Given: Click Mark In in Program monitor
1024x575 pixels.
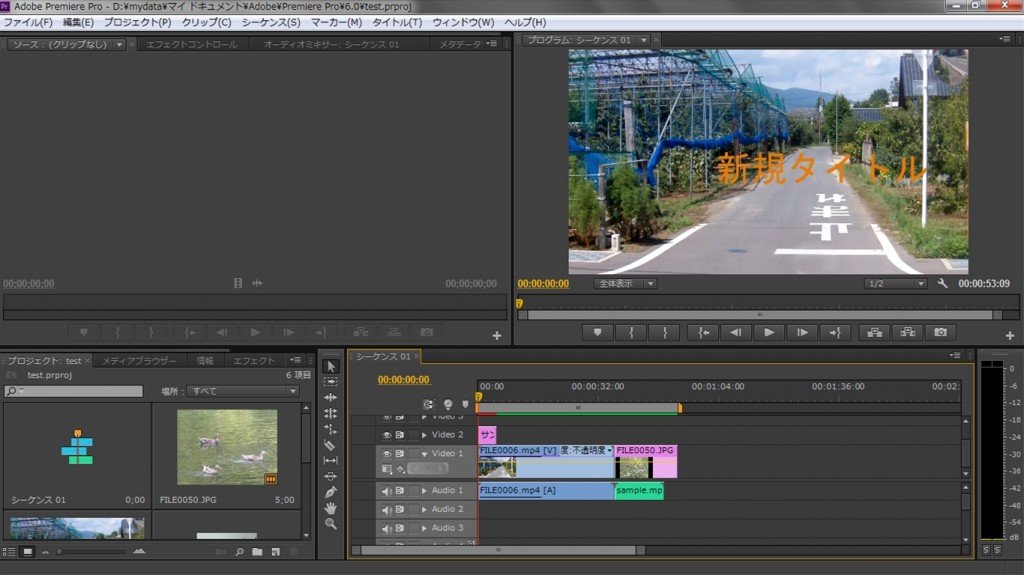Looking at the screenshot, I should (631, 333).
